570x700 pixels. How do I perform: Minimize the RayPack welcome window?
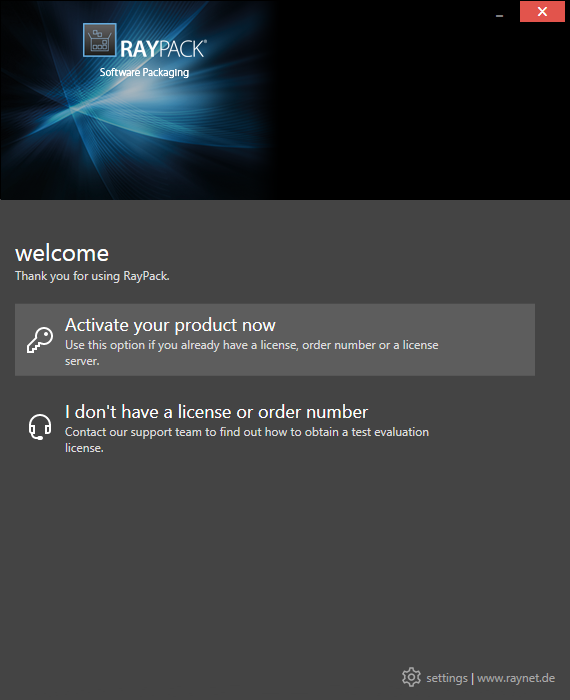(499, 16)
